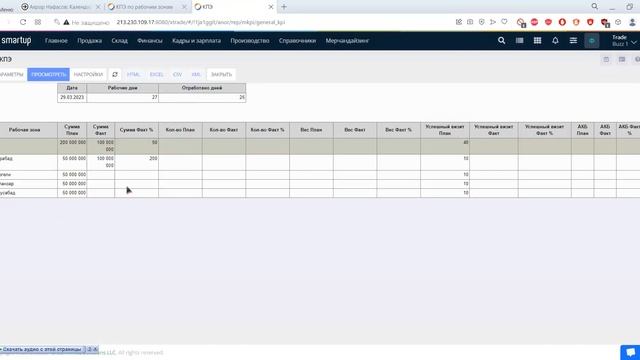Click the extensions cube icon in browser toolbar

[x=618, y=22]
